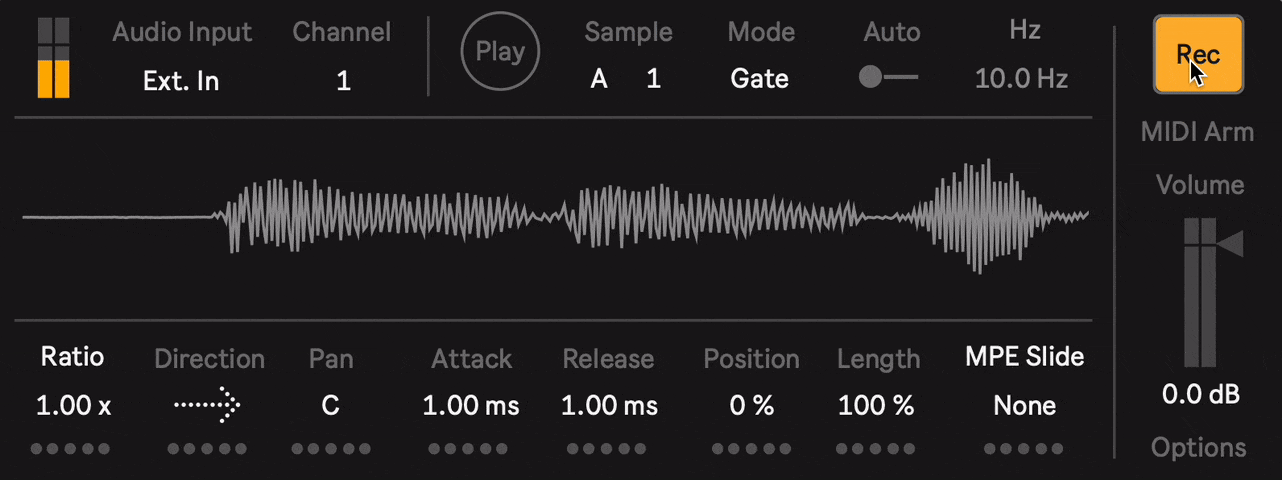Click the volume triangle handle marker
The width and height of the screenshot is (1282, 480).
(1230, 243)
